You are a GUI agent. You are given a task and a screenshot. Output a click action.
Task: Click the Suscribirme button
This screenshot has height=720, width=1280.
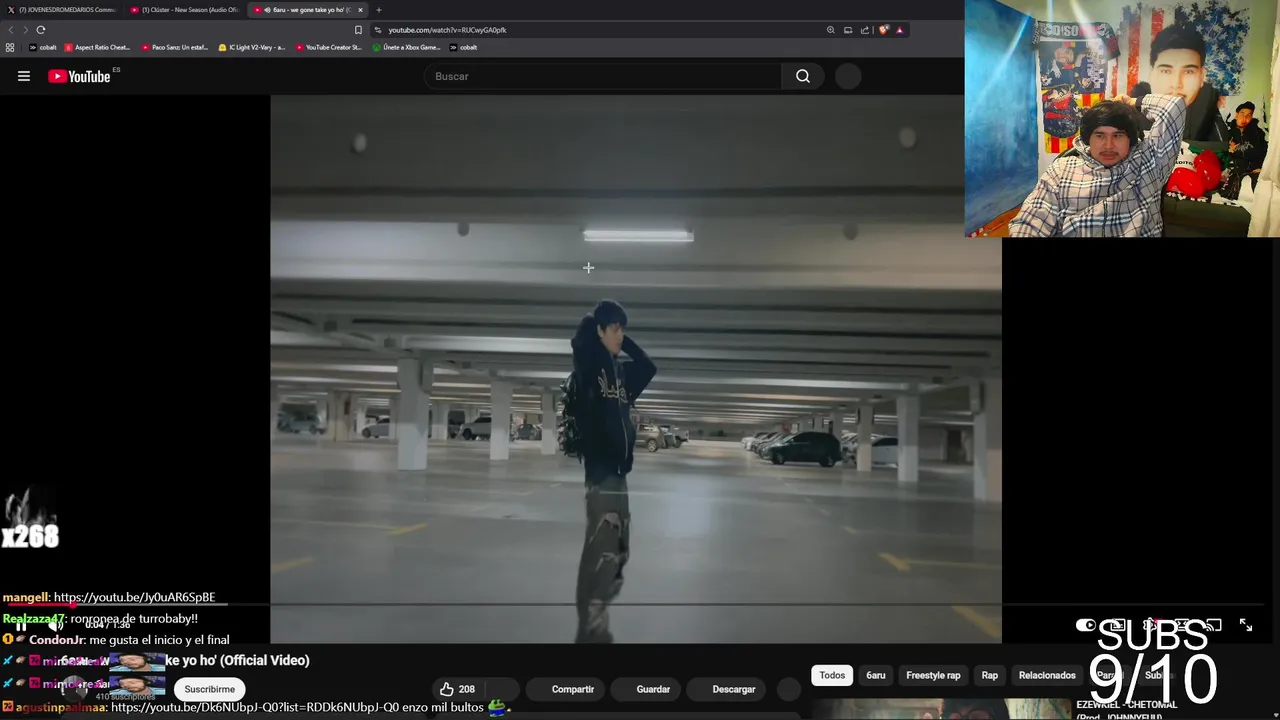209,689
